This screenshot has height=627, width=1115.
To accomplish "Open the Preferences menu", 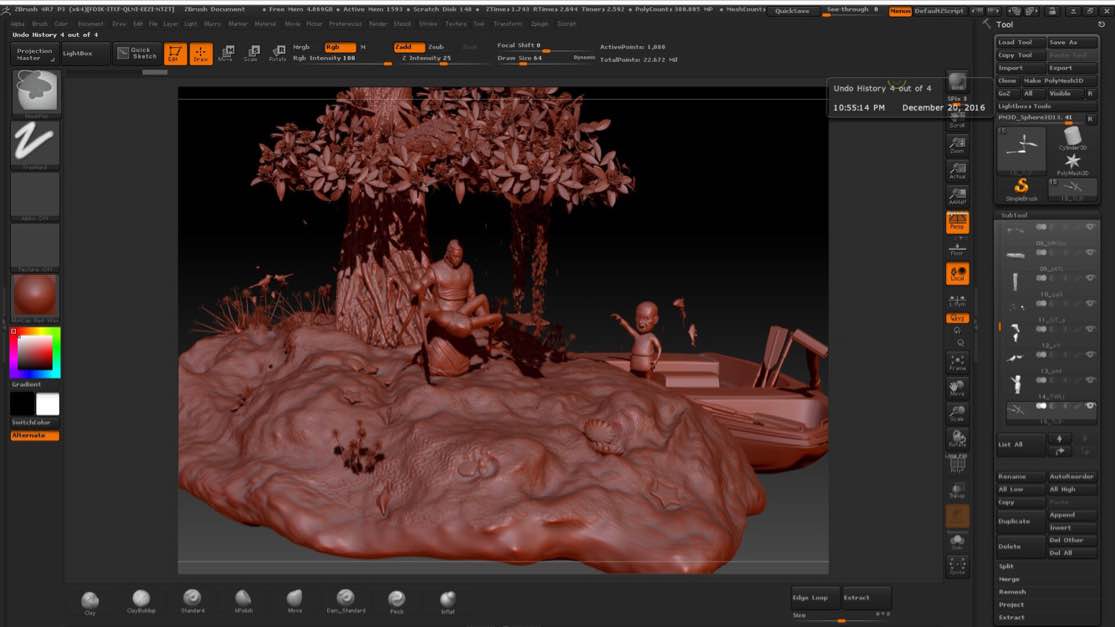I will (346, 23).
